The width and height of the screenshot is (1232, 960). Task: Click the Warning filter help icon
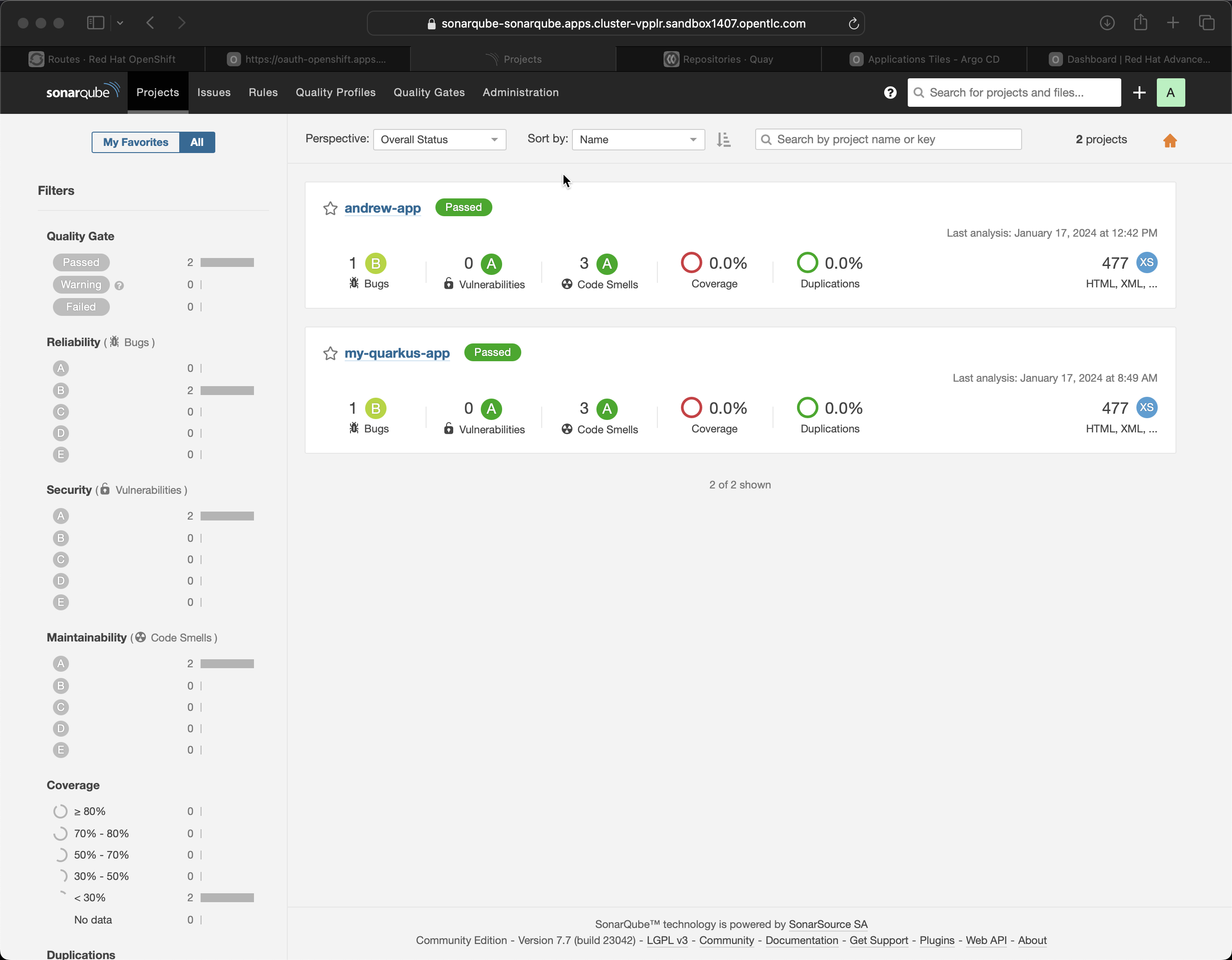tap(119, 286)
